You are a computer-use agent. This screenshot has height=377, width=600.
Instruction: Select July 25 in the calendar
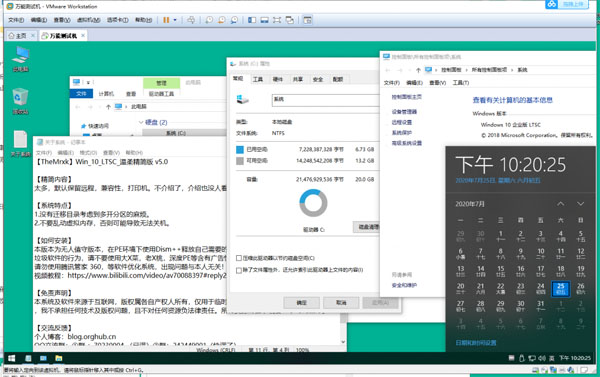click(x=561, y=289)
